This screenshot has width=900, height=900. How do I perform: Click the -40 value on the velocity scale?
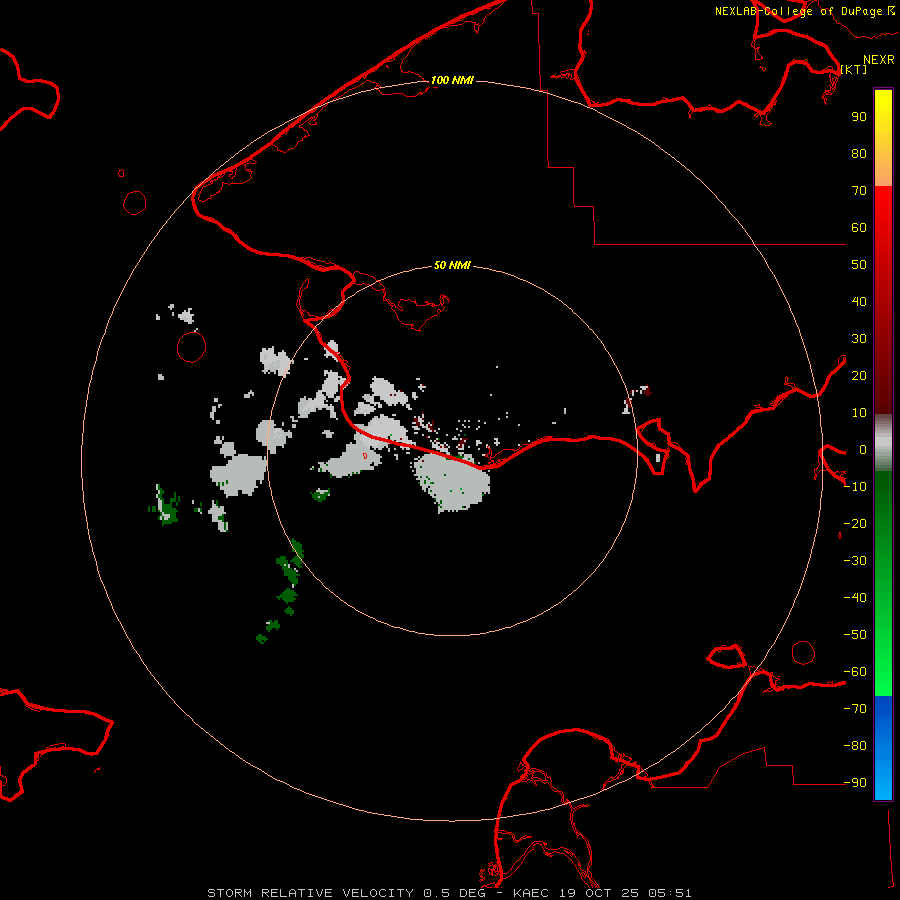(855, 598)
